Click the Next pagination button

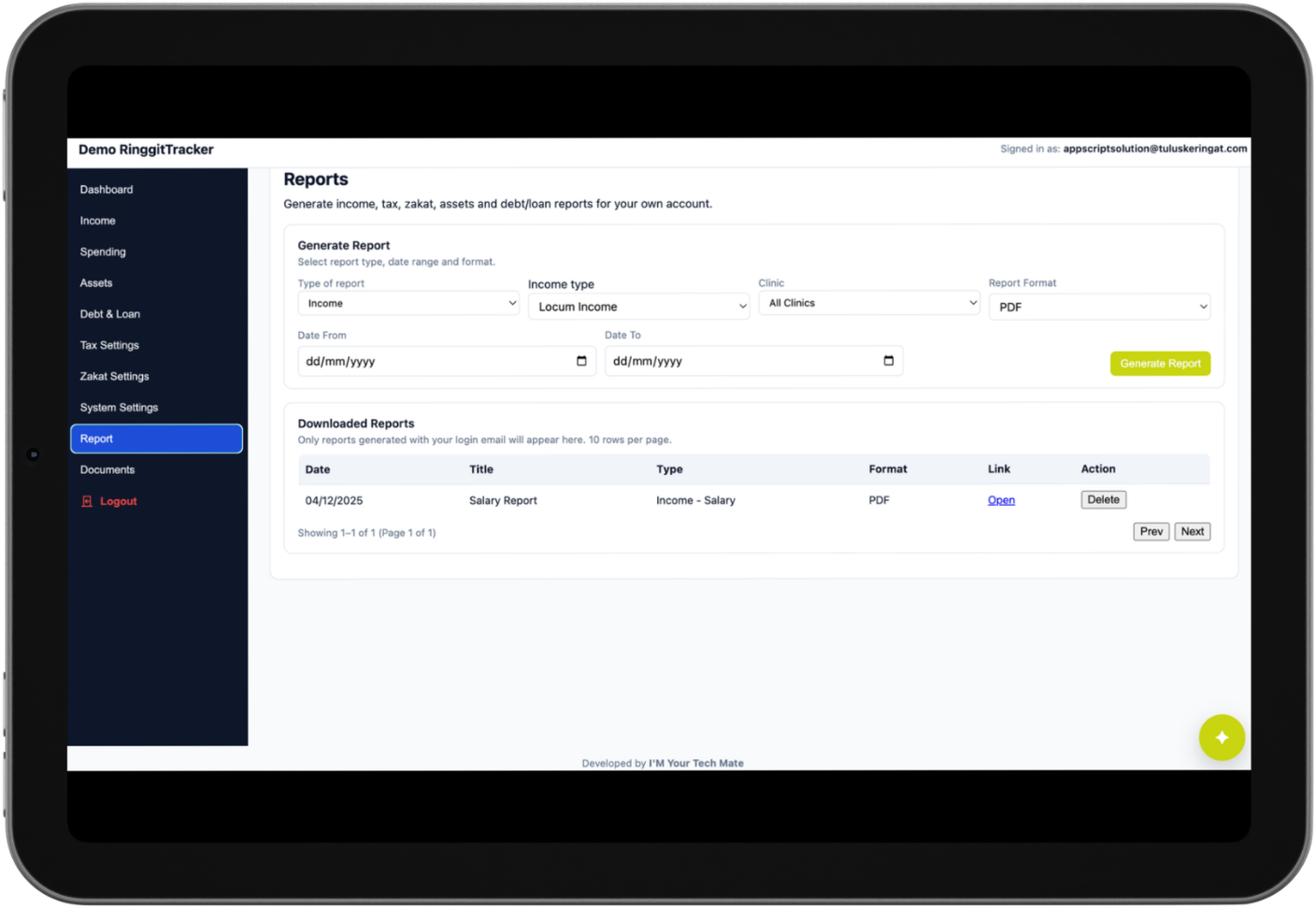(1193, 531)
